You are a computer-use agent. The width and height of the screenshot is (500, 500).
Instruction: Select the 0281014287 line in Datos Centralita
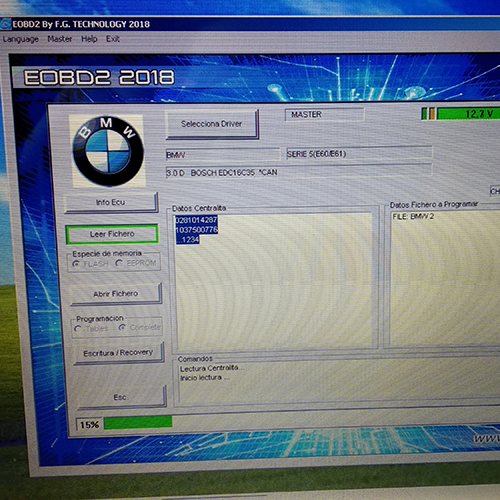(x=196, y=220)
